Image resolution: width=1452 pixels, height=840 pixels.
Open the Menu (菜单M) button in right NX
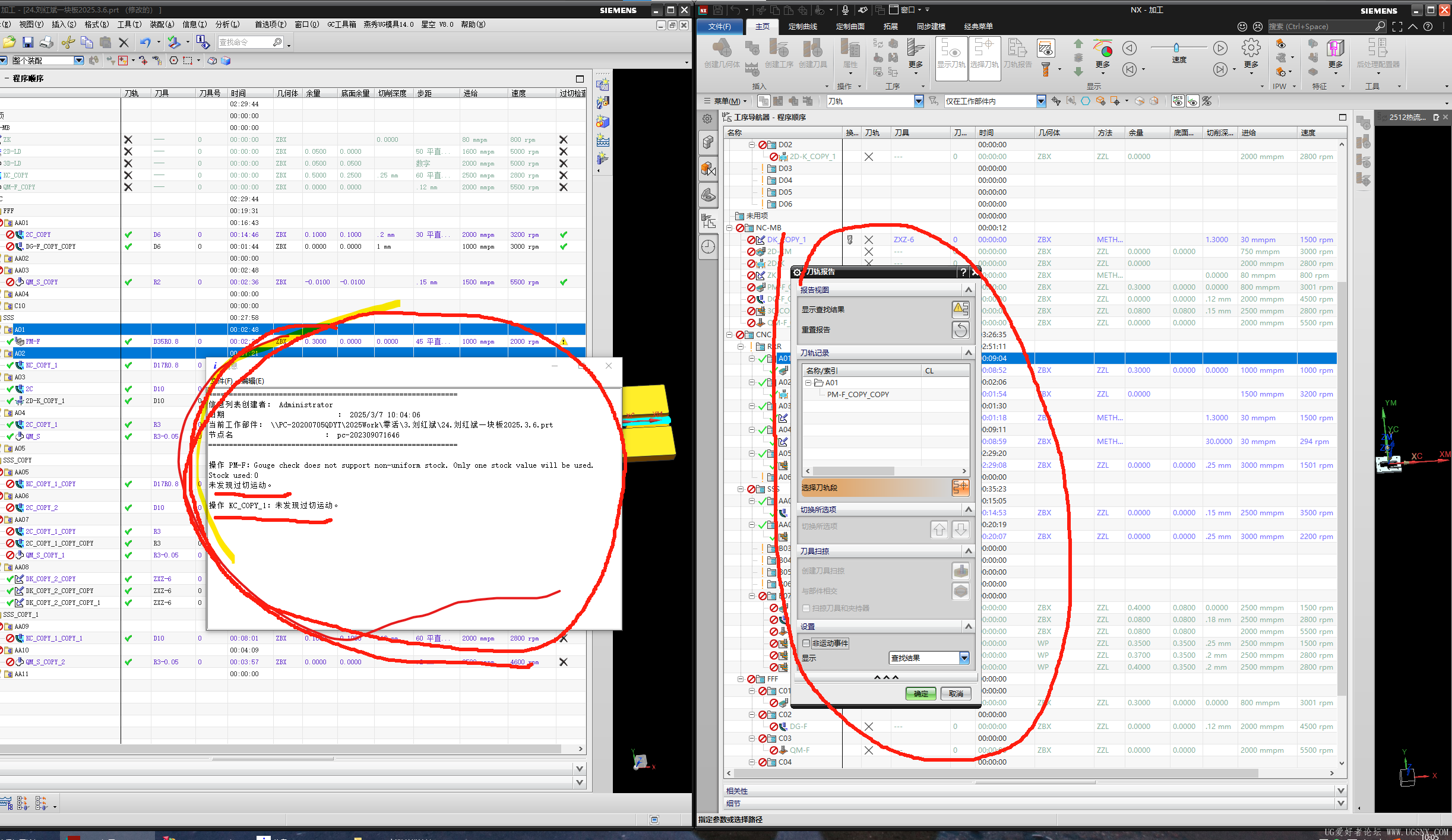(x=725, y=101)
